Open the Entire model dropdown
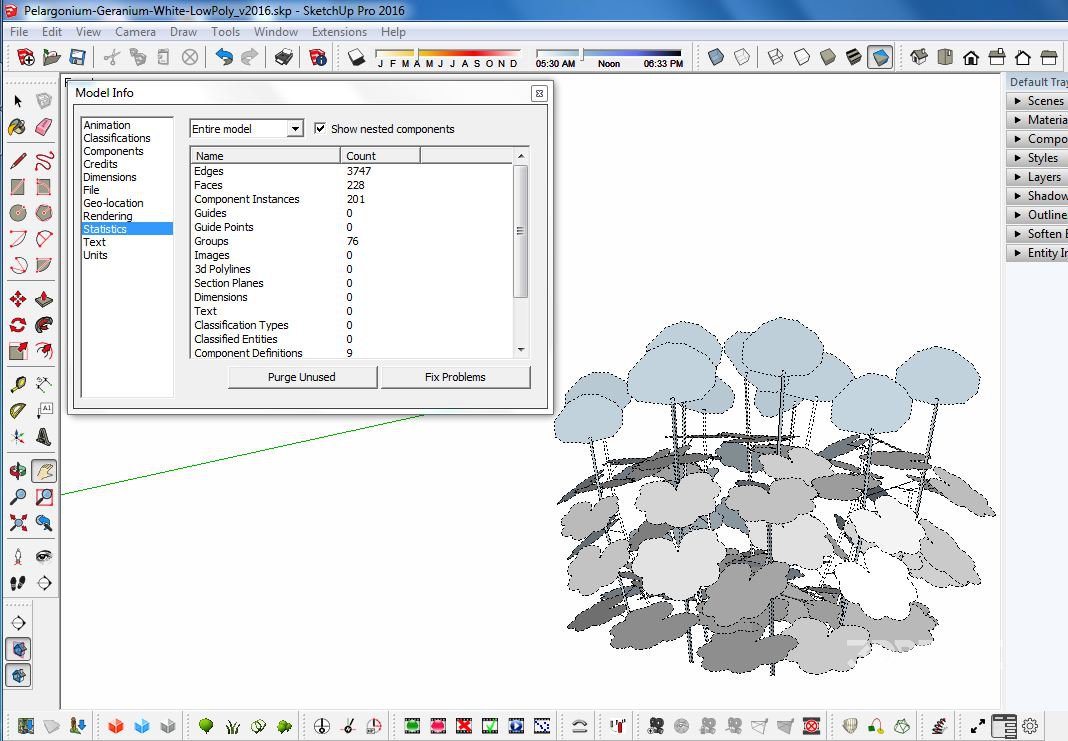The width and height of the screenshot is (1068, 741). click(x=246, y=129)
